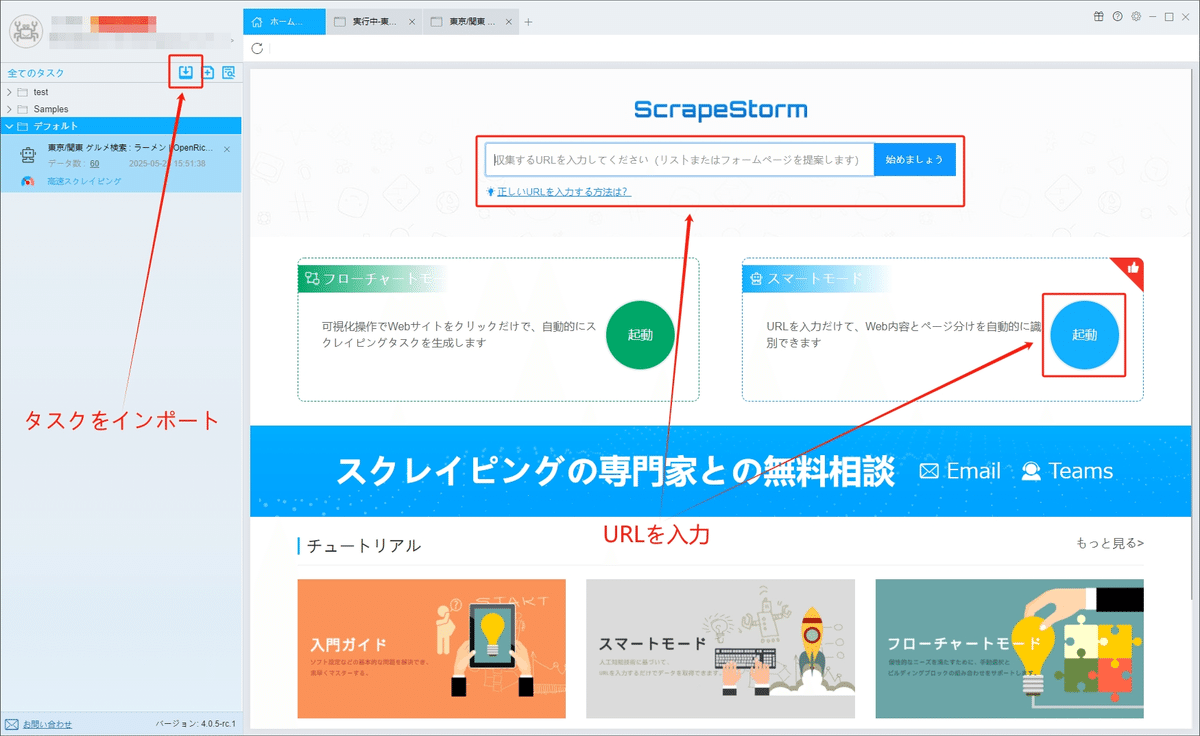Image resolution: width=1200 pixels, height=736 pixels.
Task: Click the 始めましょう button
Action: pos(915,160)
